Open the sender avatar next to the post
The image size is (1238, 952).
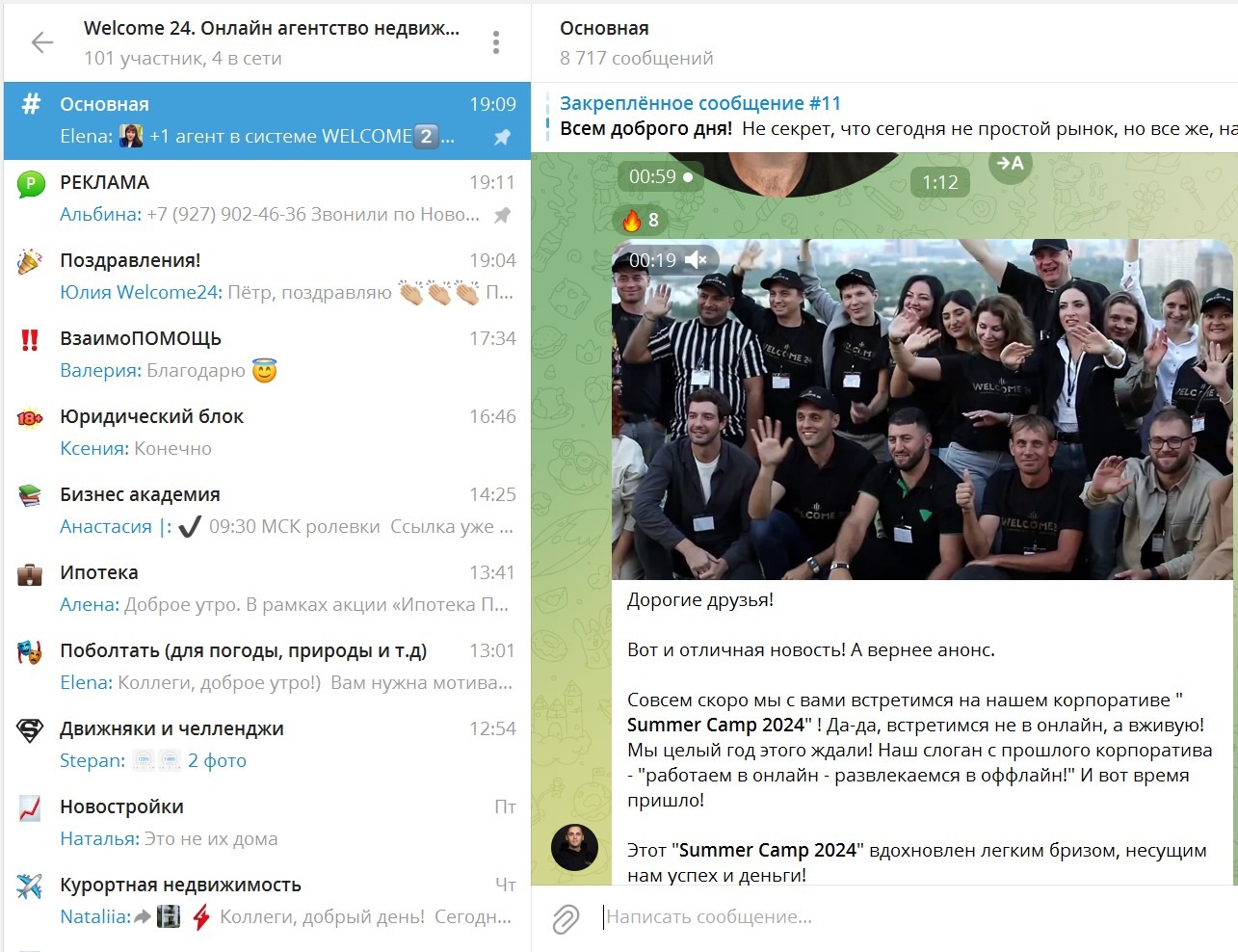click(574, 848)
